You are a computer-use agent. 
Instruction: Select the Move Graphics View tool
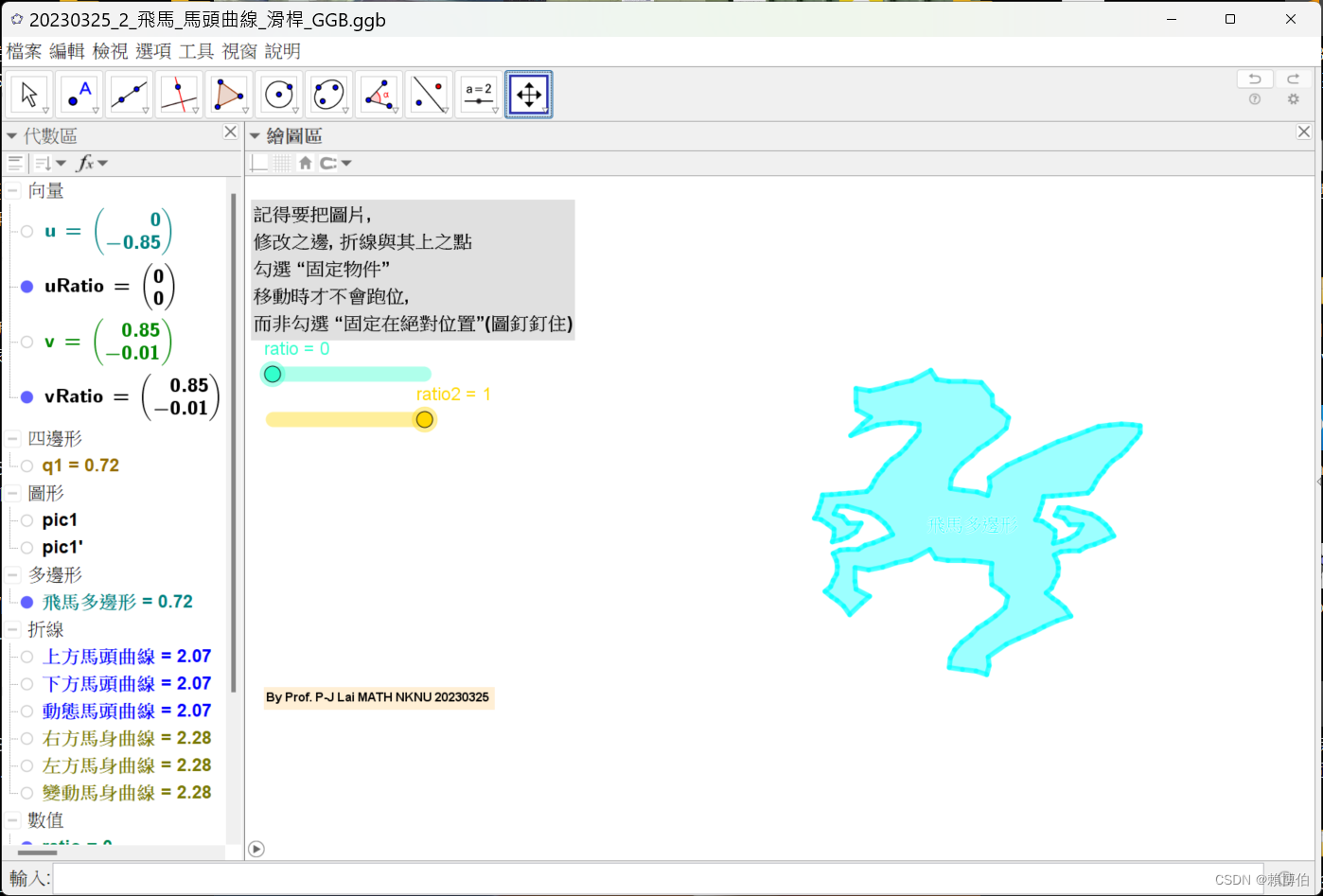(x=529, y=93)
